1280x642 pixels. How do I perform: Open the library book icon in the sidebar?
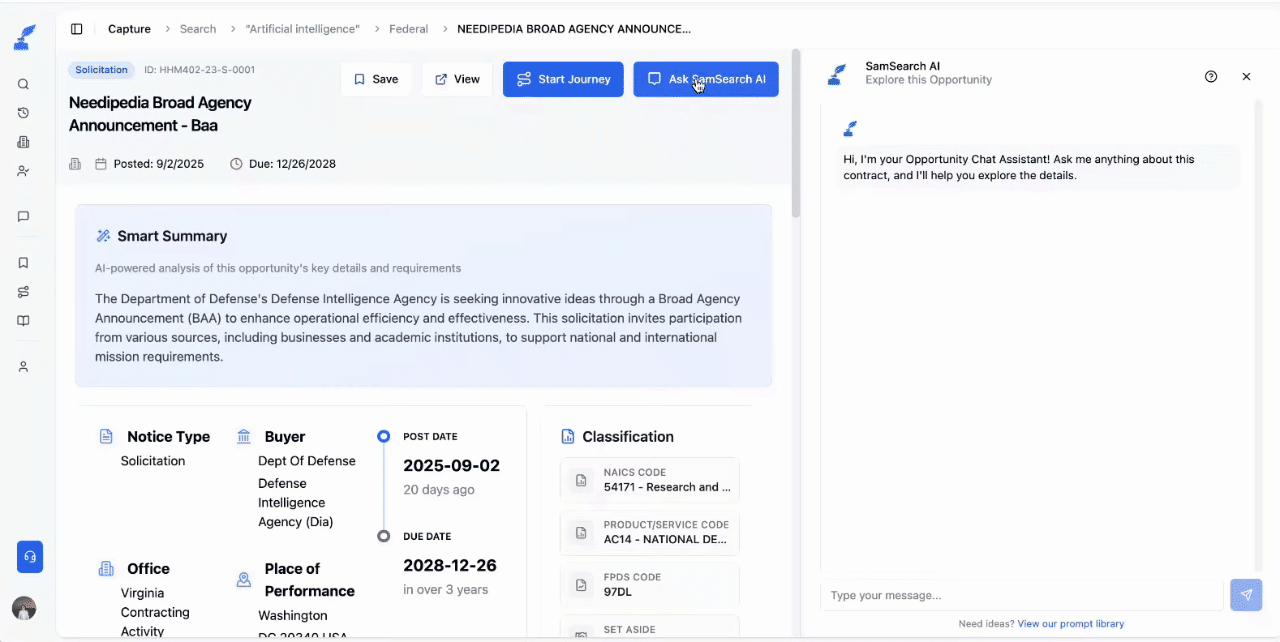coord(23,319)
